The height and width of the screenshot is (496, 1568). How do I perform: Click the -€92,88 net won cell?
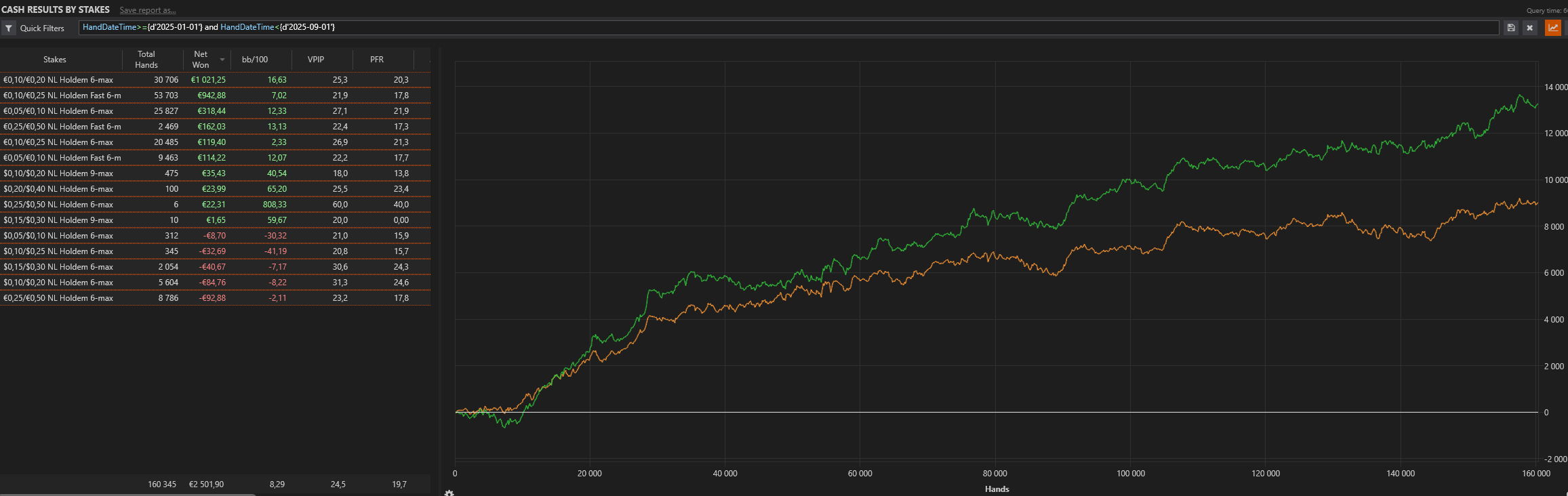click(x=212, y=298)
